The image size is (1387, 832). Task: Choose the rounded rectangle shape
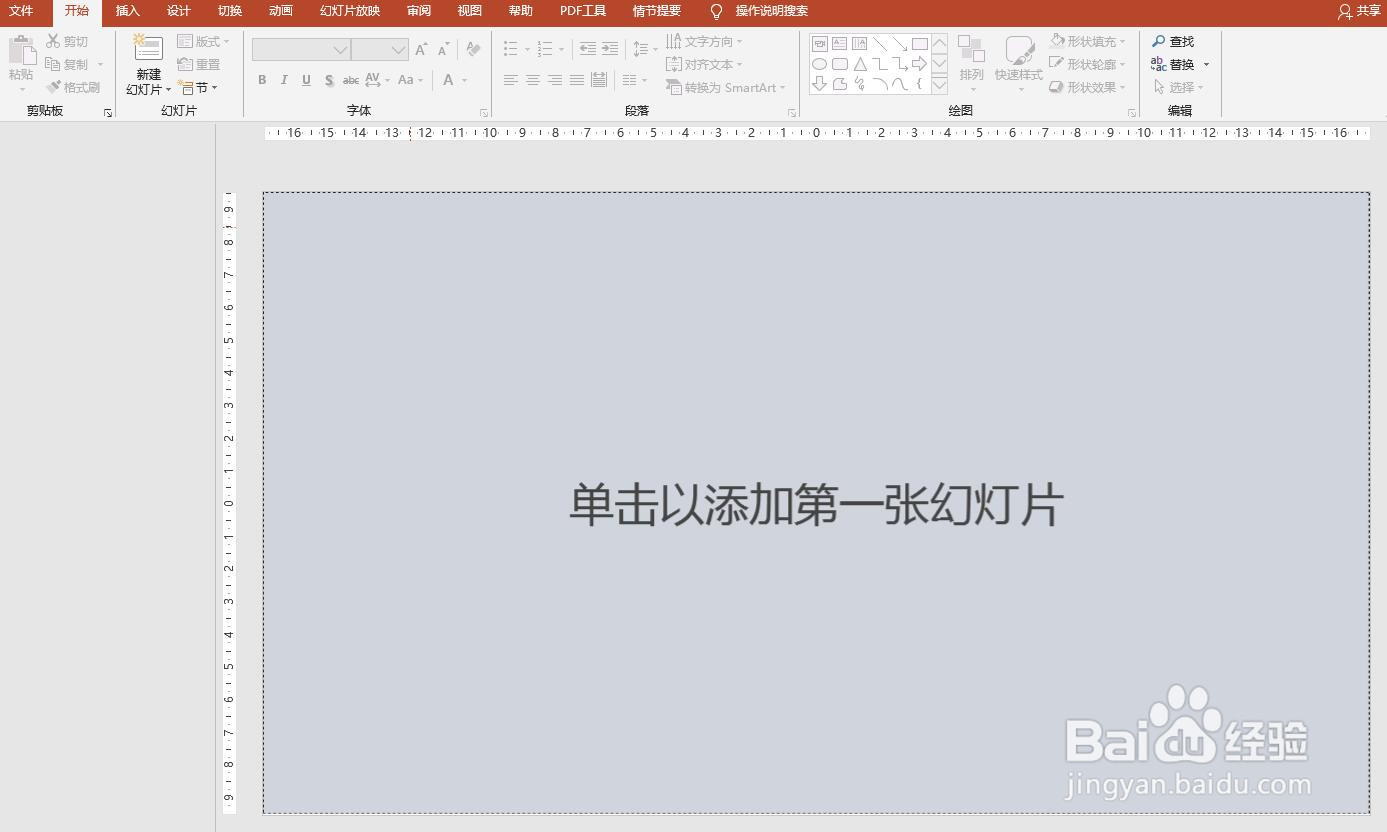[839, 64]
